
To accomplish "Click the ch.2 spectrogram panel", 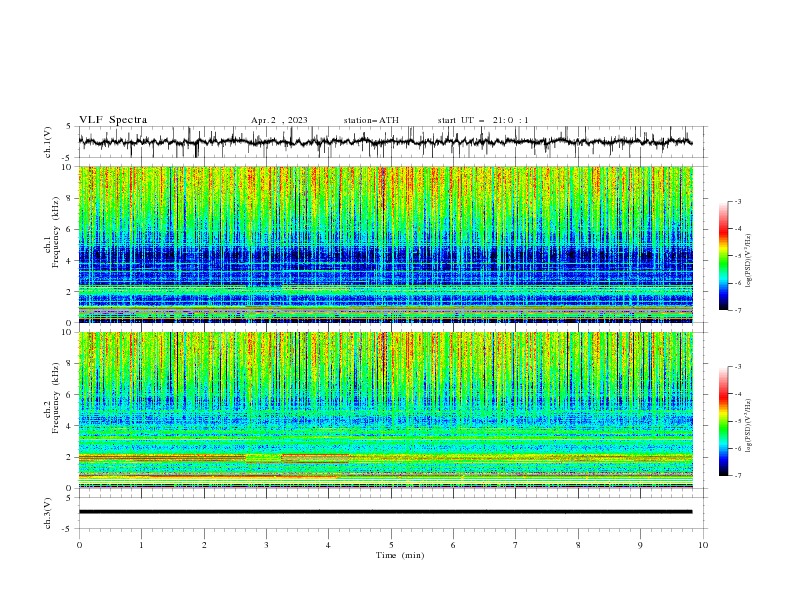I will [x=385, y=410].
